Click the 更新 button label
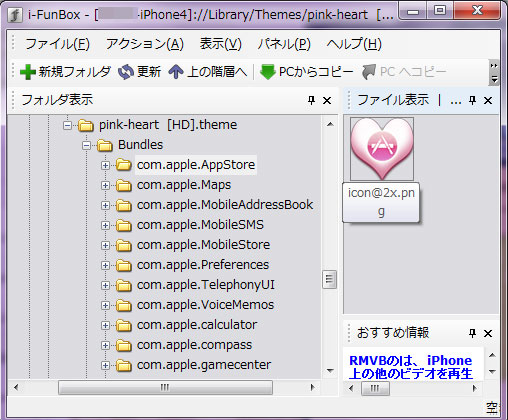This screenshot has height=420, width=508. (x=149, y=72)
